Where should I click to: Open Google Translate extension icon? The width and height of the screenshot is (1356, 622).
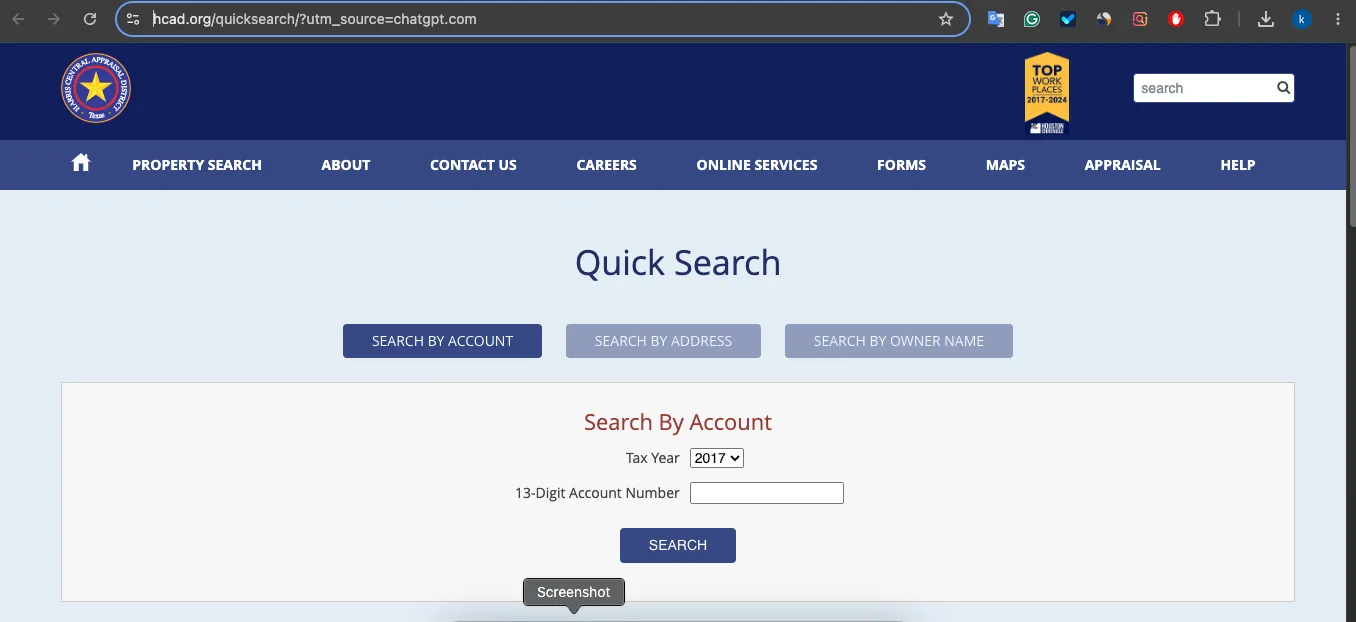click(x=996, y=19)
